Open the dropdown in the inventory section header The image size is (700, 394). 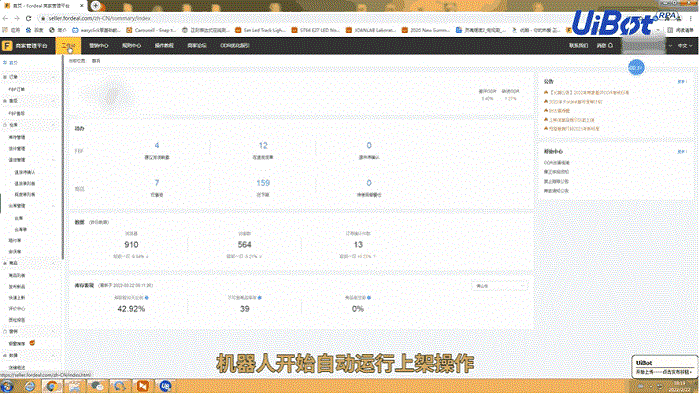pos(499,286)
